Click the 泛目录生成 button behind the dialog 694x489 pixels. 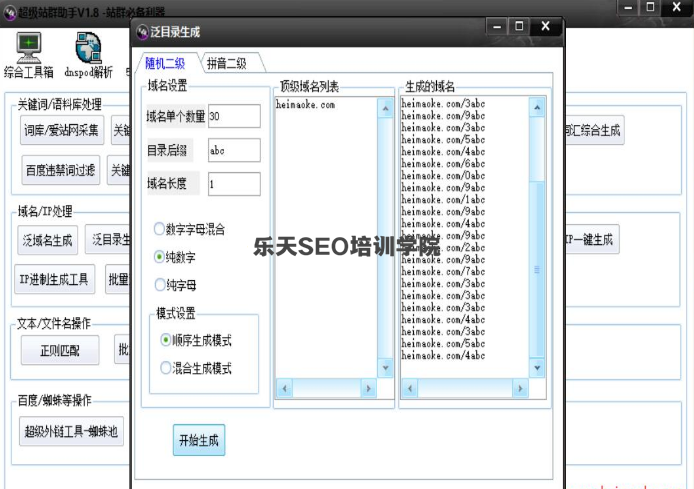[x=108, y=239]
